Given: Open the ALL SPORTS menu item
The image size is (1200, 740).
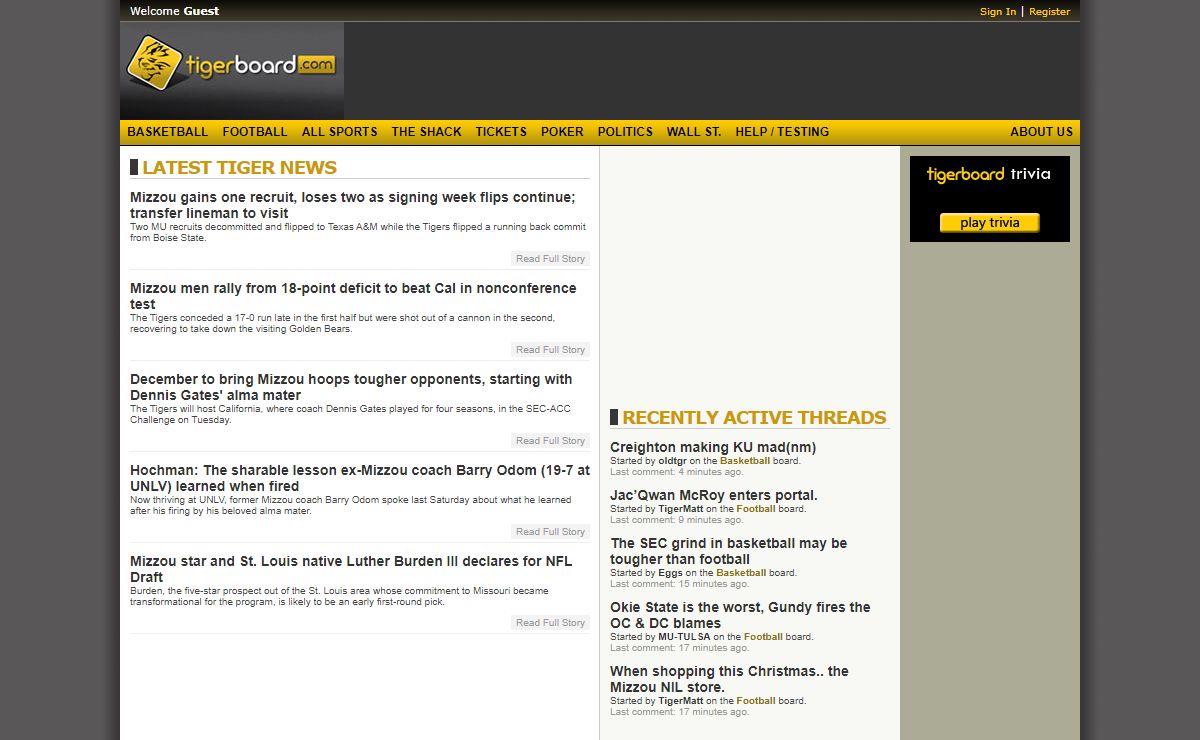Looking at the screenshot, I should point(340,132).
